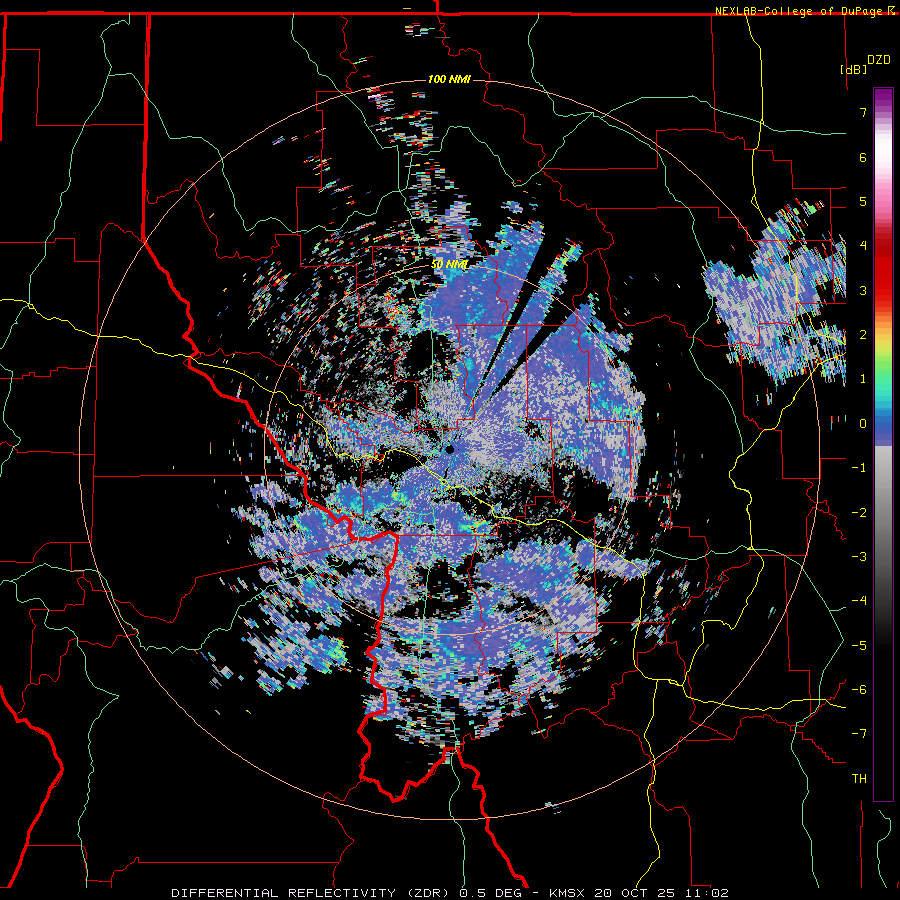Click the Differential Reflectivity (ZDR) caption
This screenshot has height=900, width=900.
[x=312, y=893]
